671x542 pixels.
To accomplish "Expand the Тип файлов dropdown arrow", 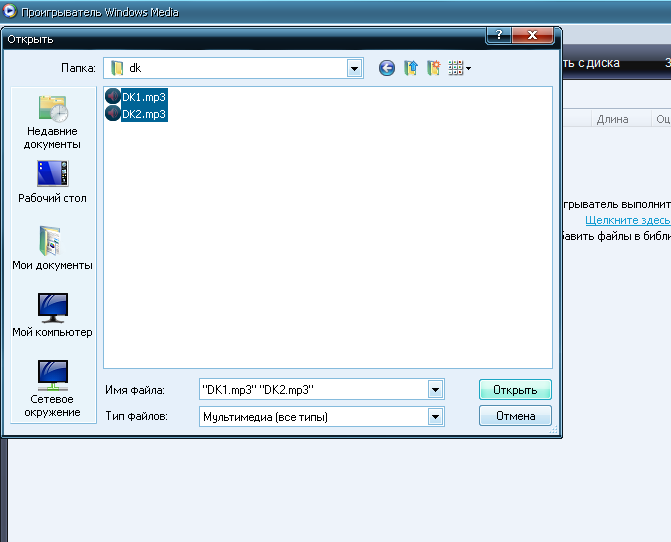I will click(435, 417).
